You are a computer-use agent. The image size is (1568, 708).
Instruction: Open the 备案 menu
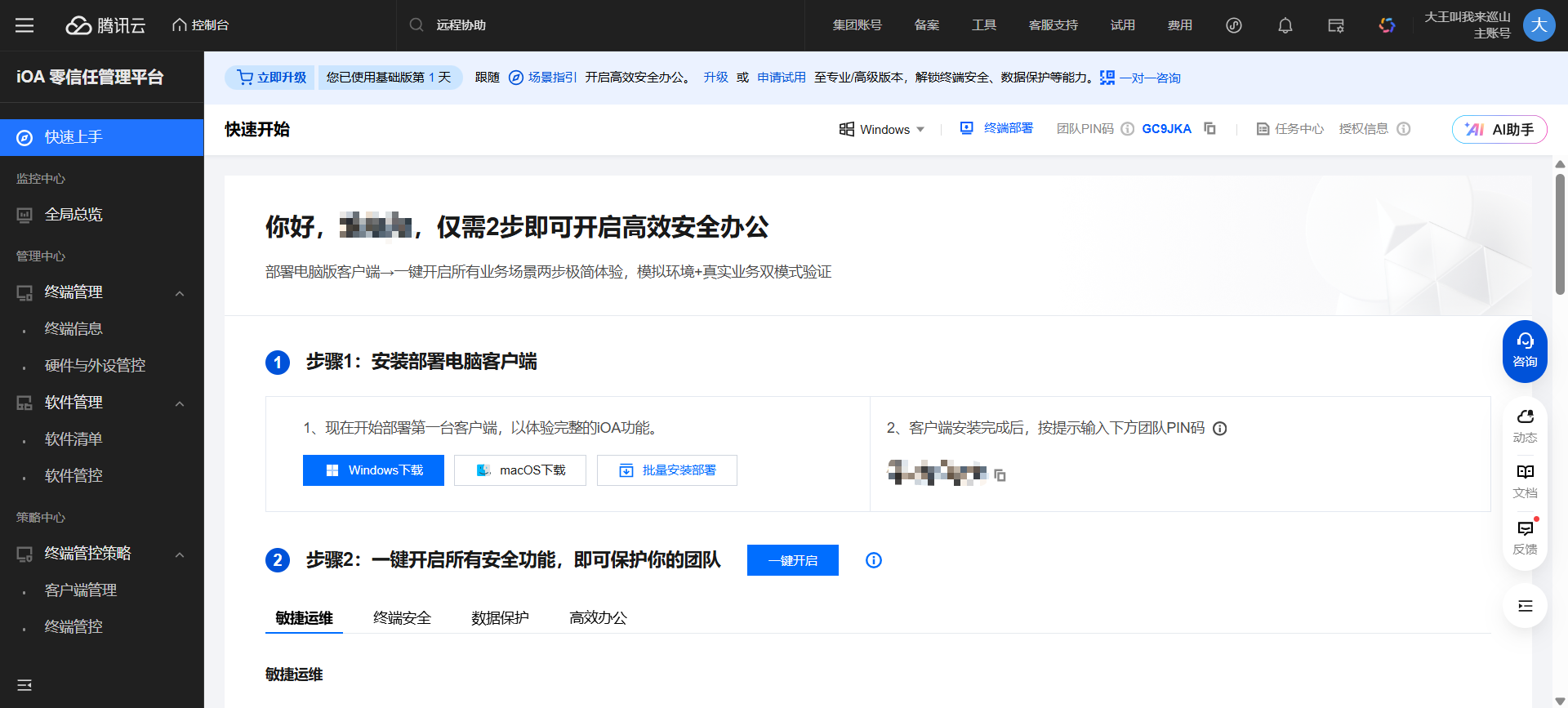coord(927,25)
